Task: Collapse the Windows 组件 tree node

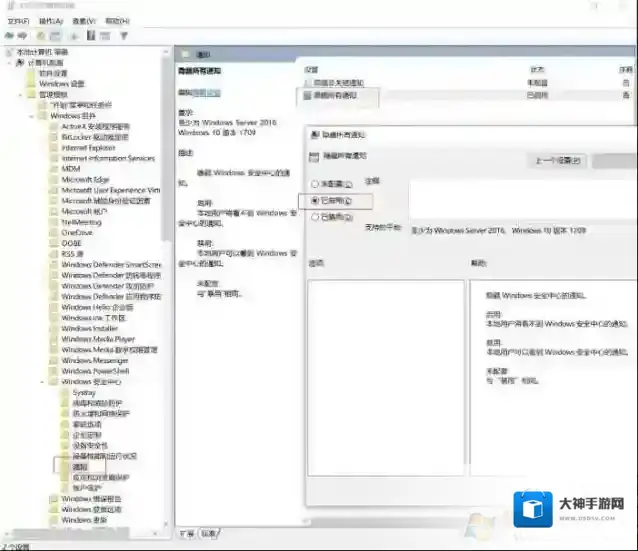Action: pyautogui.click(x=32, y=116)
